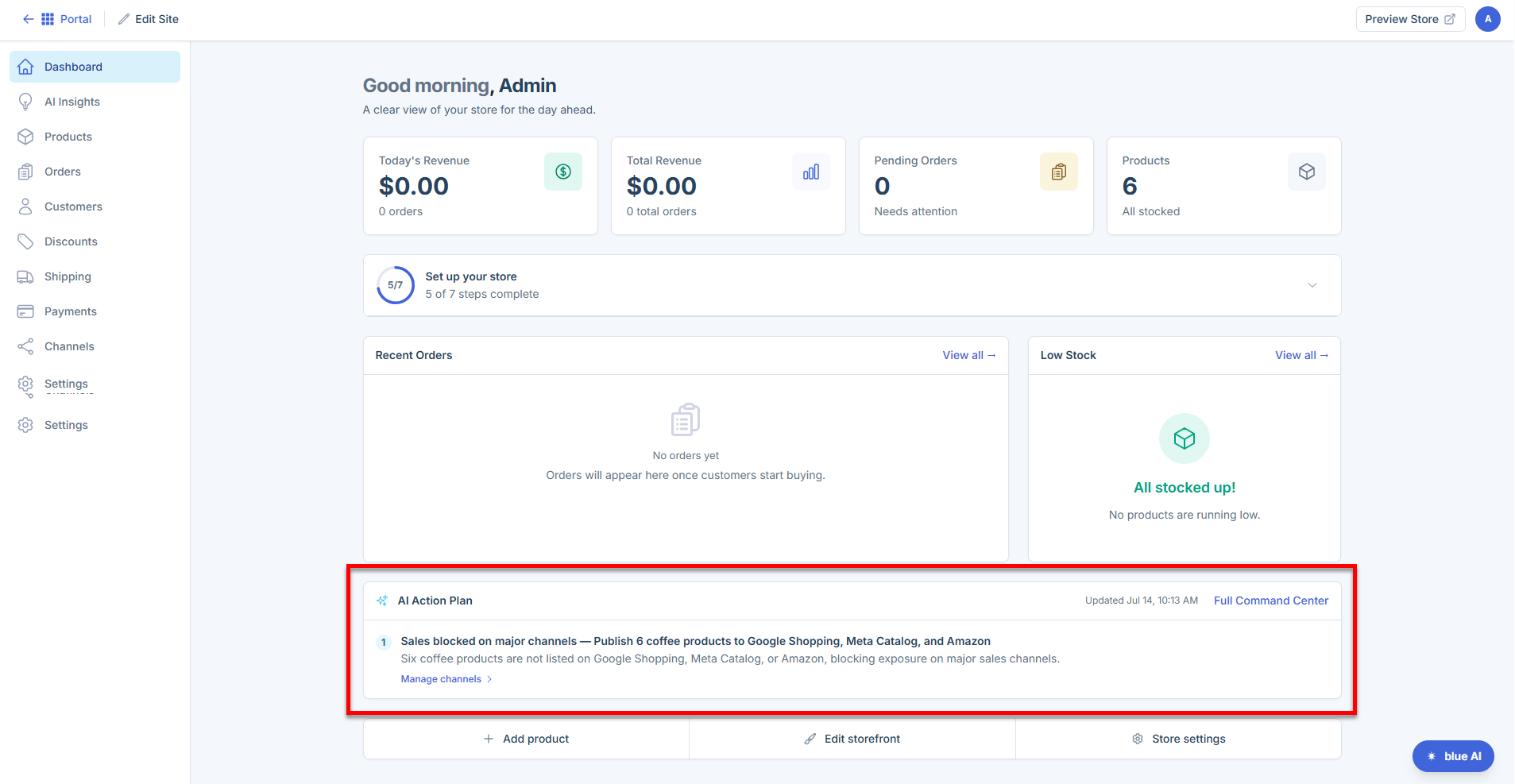Click the "Good morning, Admin" heading
This screenshot has width=1515, height=784.
point(459,86)
